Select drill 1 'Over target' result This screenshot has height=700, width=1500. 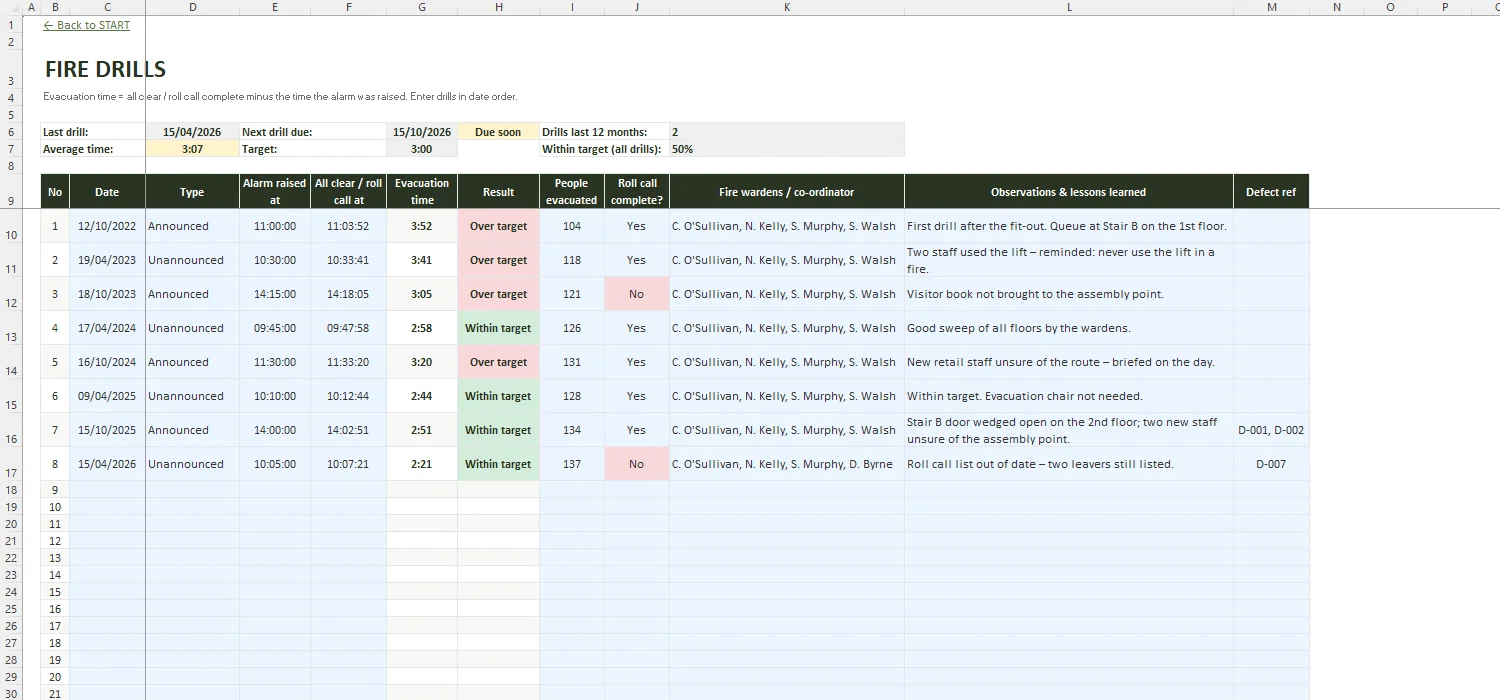(498, 226)
